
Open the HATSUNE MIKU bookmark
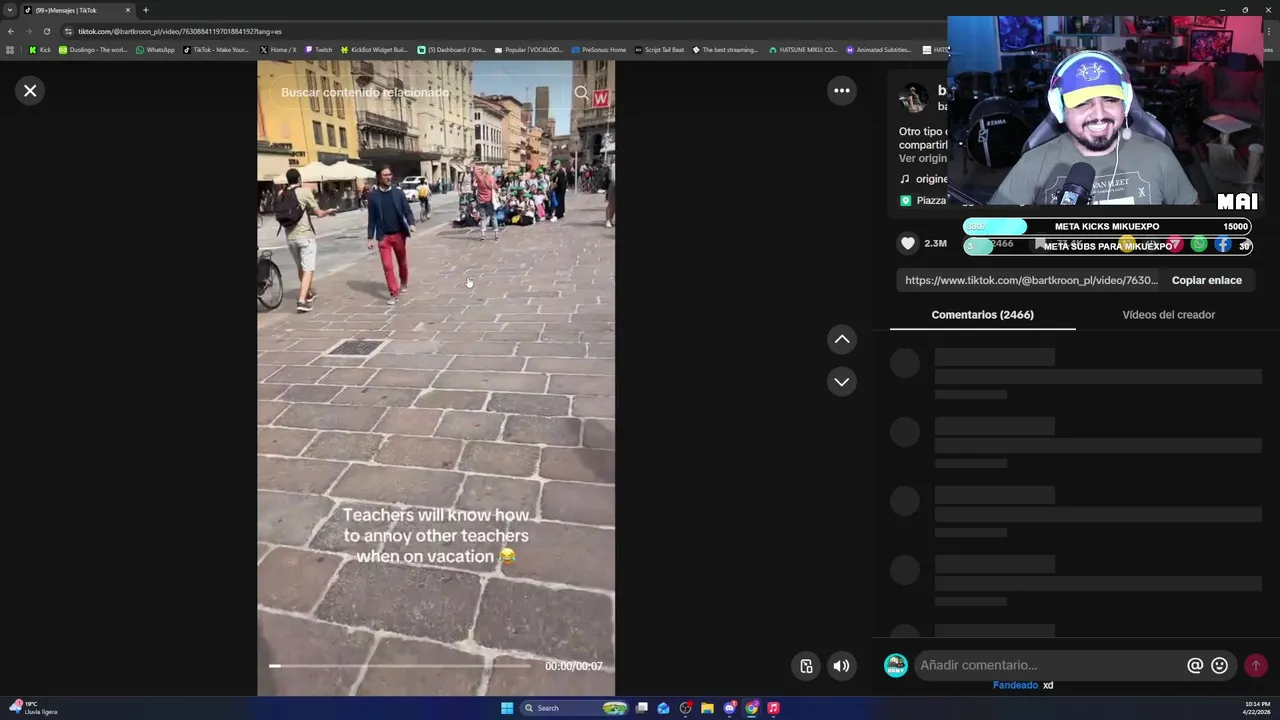tap(803, 49)
